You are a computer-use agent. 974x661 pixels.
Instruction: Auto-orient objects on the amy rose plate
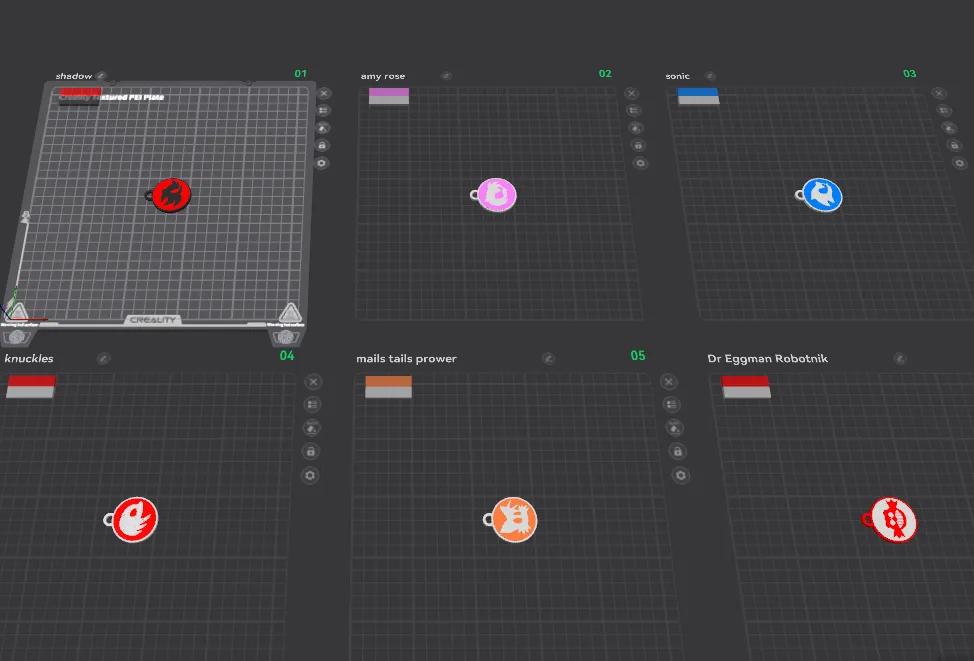[x=635, y=128]
